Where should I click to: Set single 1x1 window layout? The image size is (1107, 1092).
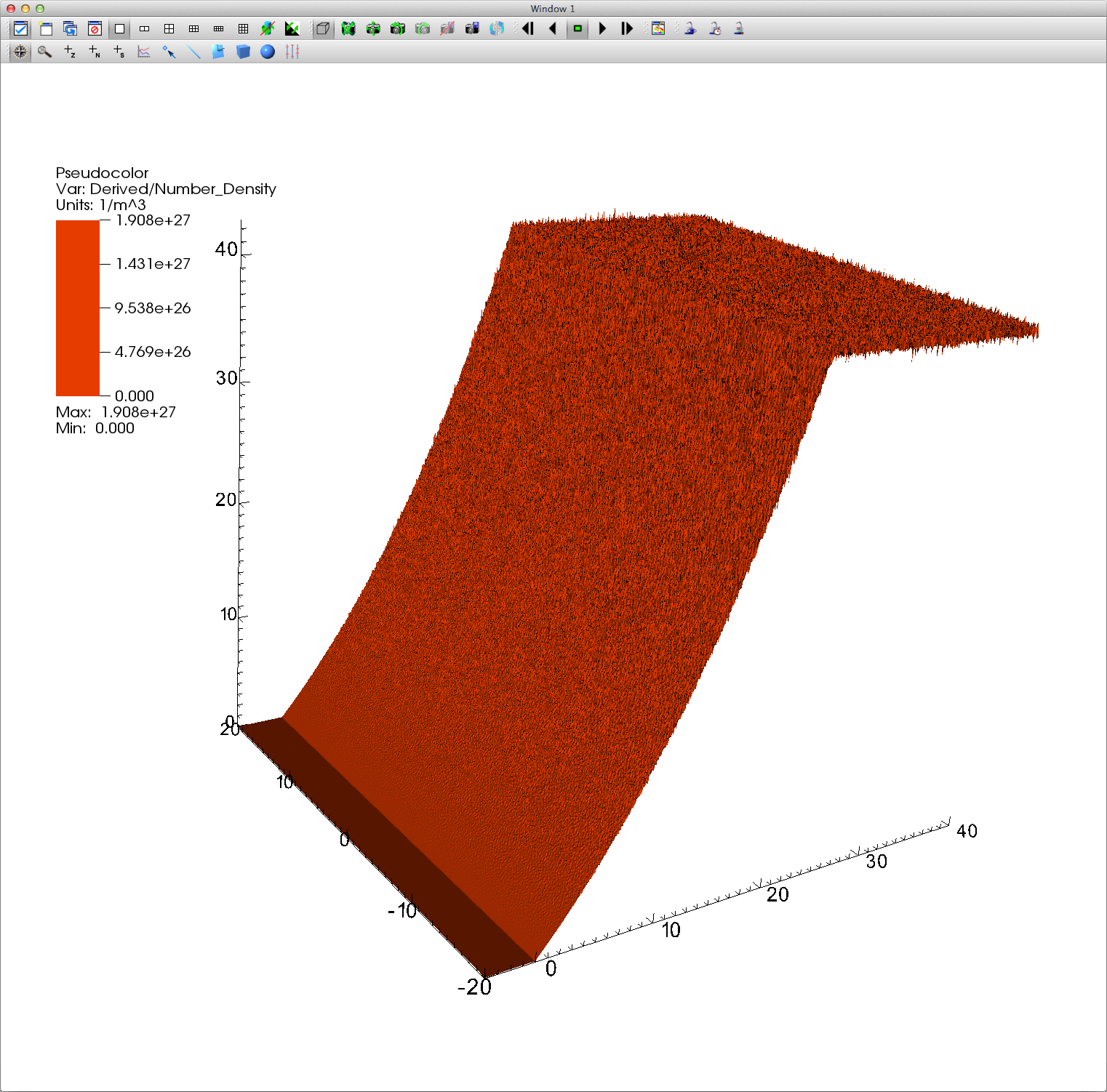coord(120,28)
